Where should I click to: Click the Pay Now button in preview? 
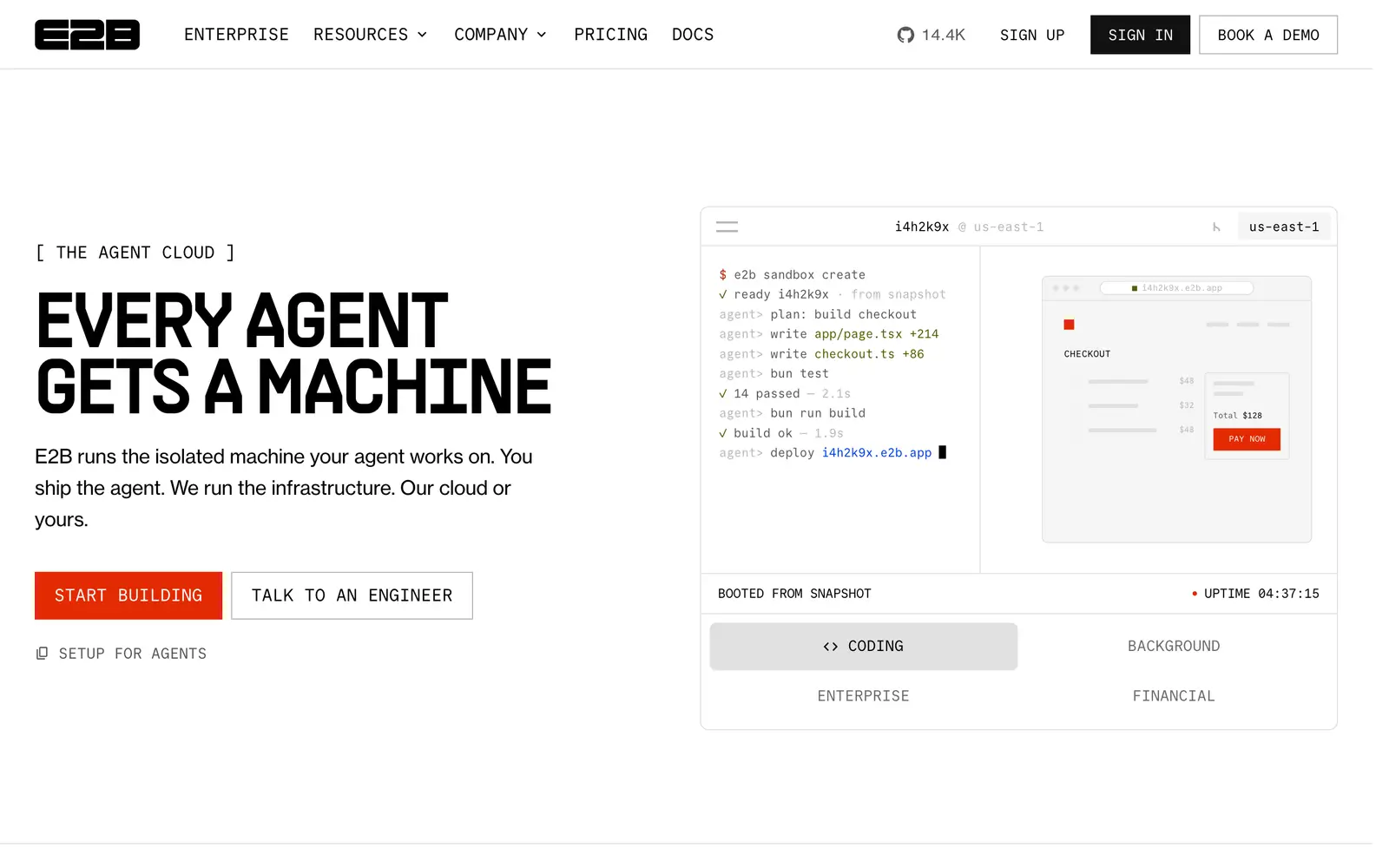1247,439
